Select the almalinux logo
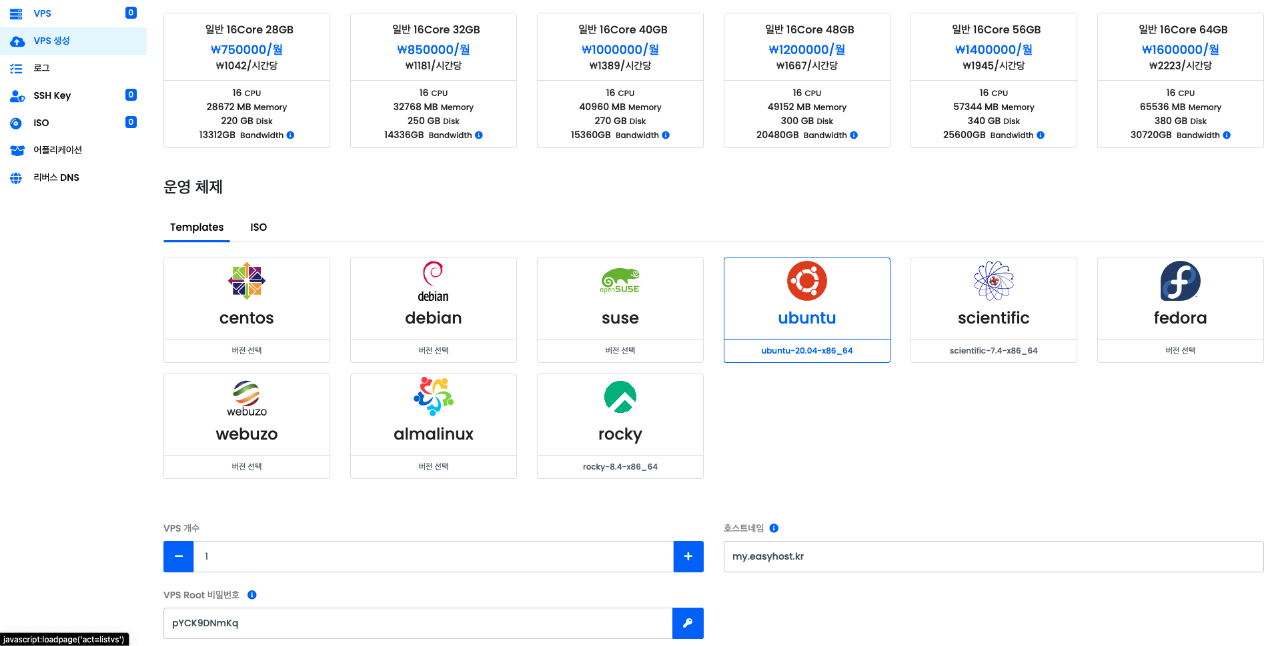Viewport: 1280px width, 646px height. (433, 397)
